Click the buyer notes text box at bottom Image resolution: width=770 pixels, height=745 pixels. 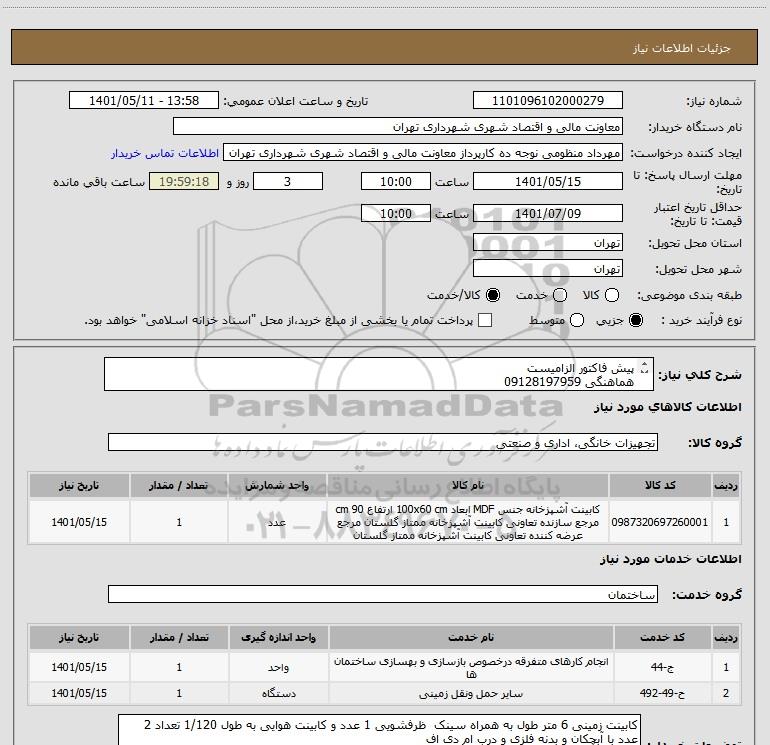380,730
